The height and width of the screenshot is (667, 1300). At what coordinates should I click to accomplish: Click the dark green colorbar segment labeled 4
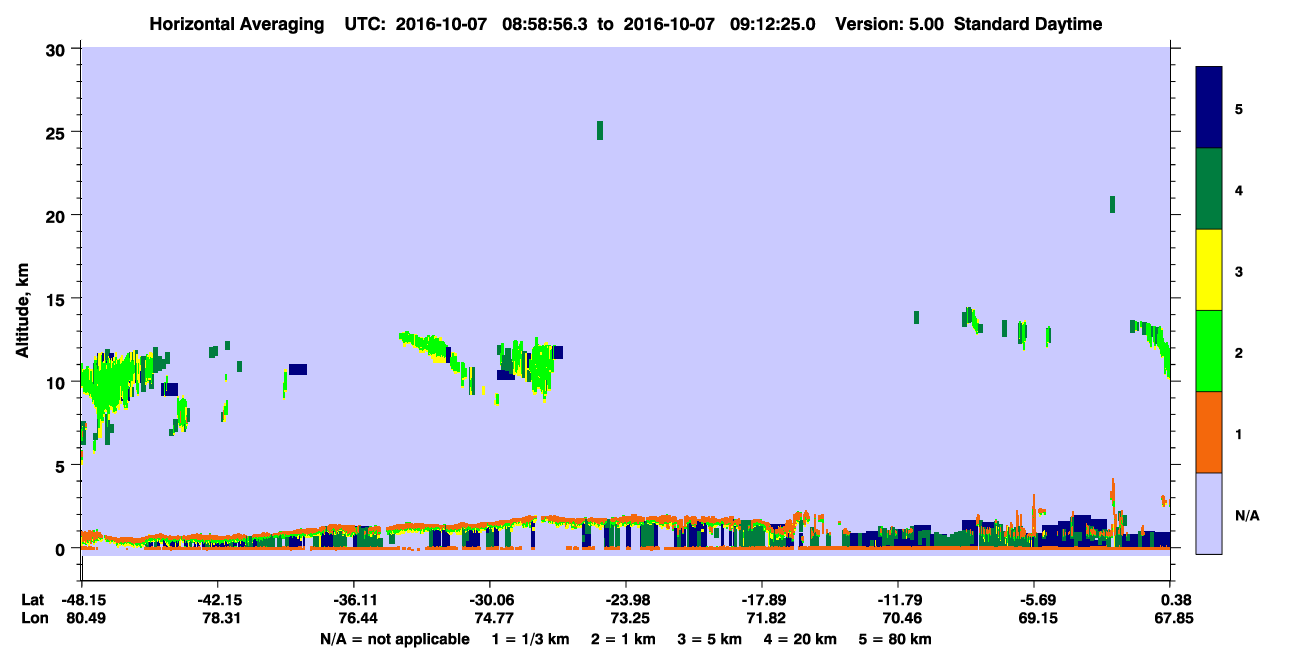point(1209,189)
